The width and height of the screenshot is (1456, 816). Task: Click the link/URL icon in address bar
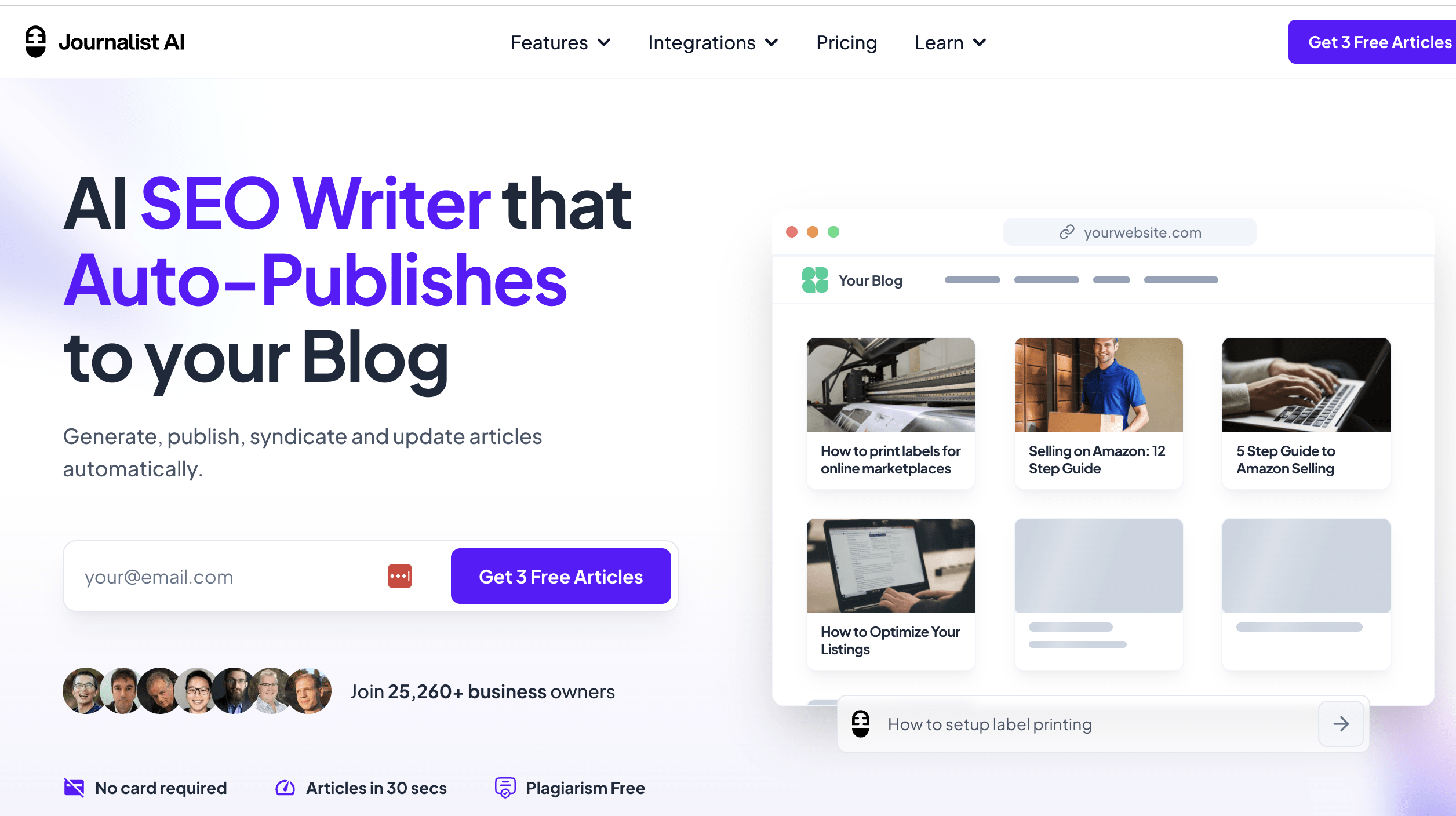point(1066,232)
